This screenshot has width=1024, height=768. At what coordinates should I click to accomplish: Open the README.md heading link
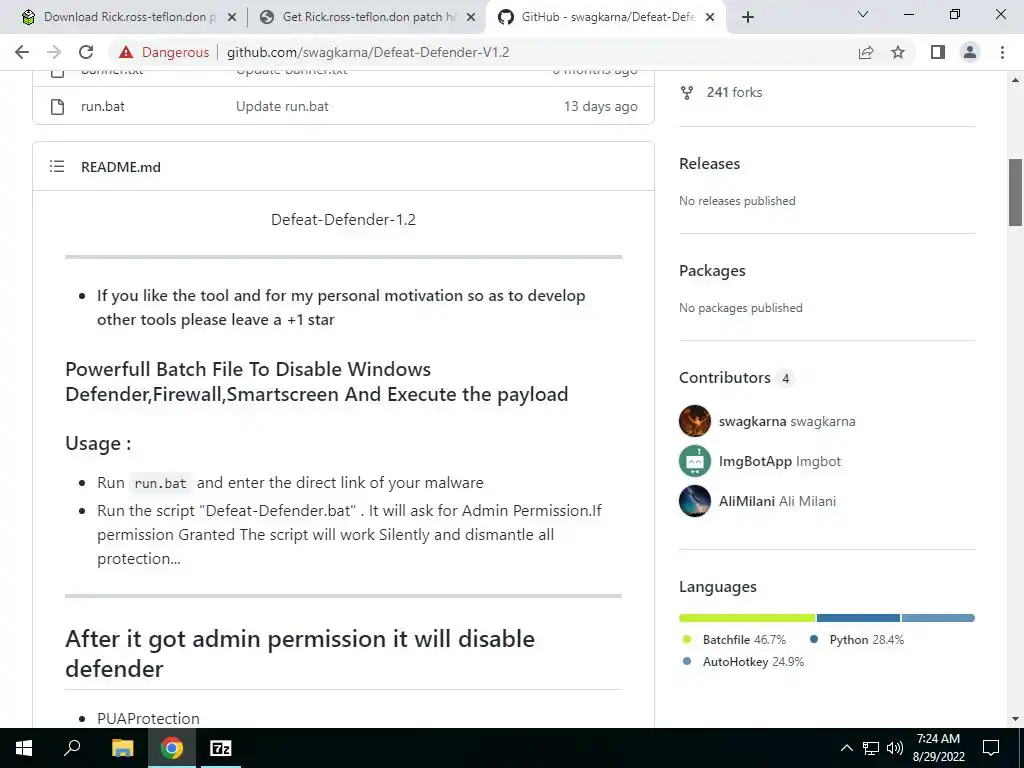121,167
